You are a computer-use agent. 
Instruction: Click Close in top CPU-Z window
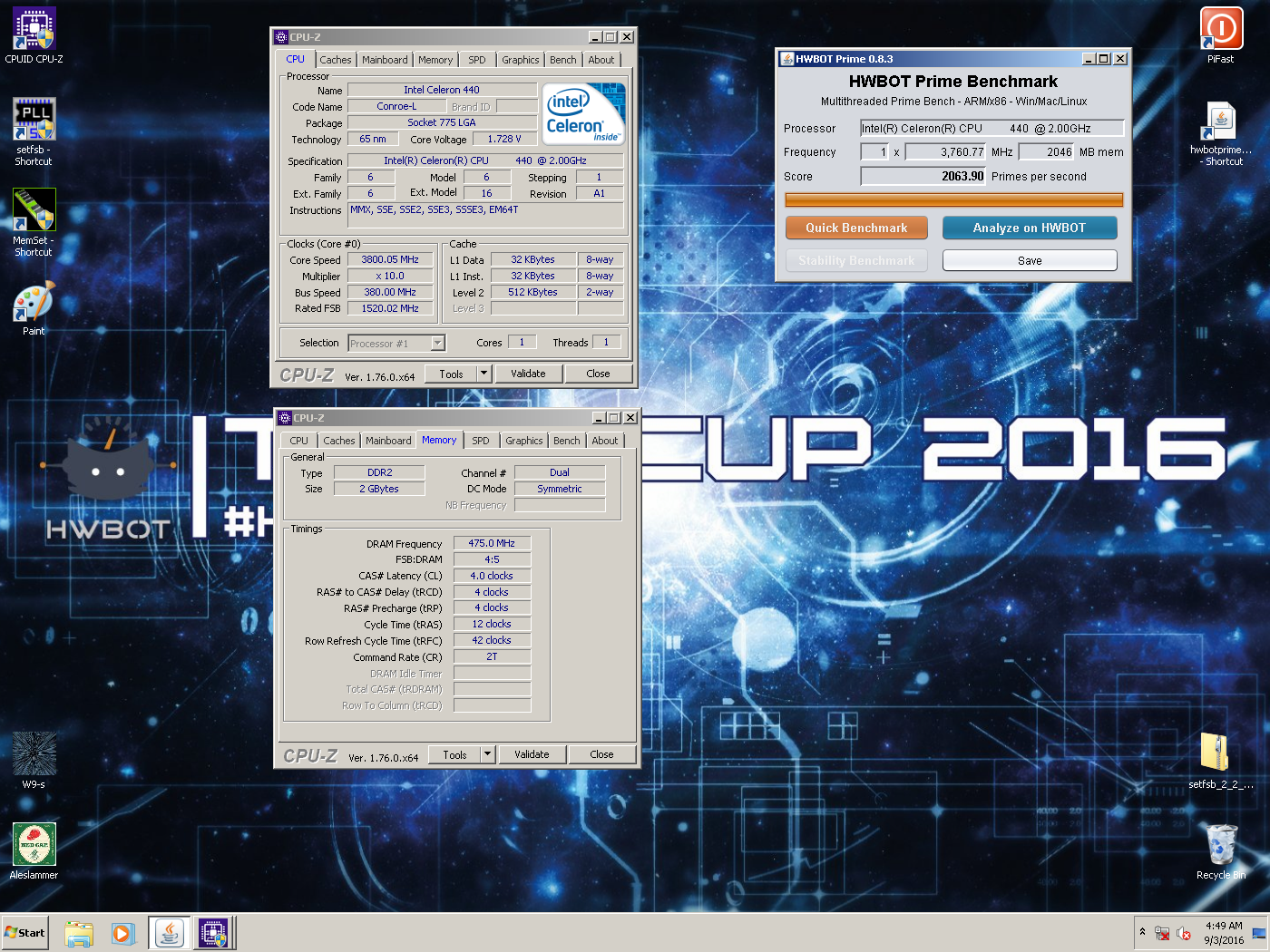[598, 374]
